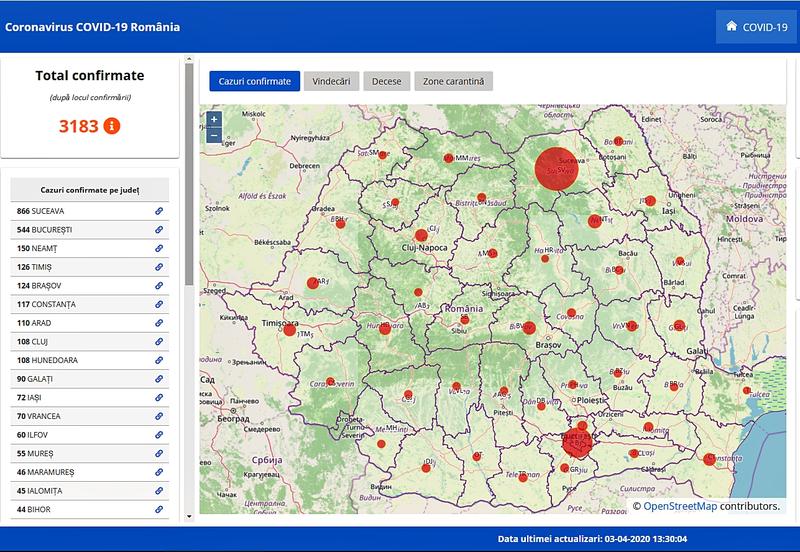Switch to the Decese tab
This screenshot has width=800, height=552.
[x=387, y=81]
